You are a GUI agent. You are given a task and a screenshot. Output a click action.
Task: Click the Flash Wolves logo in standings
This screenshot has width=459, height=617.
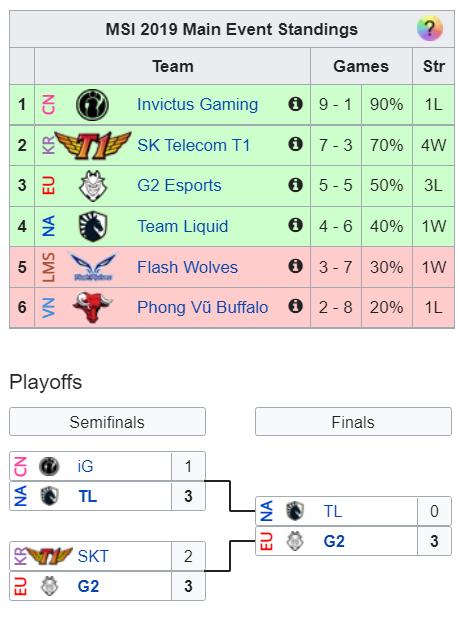(93, 267)
